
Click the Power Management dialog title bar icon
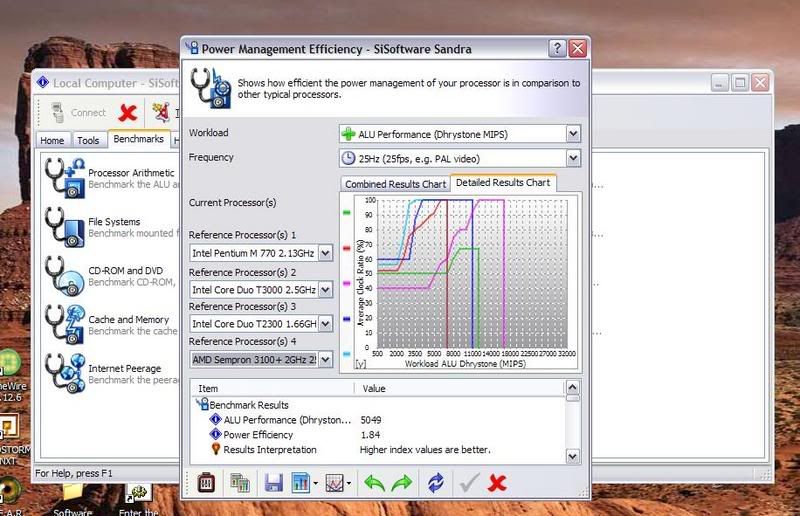tap(192, 48)
